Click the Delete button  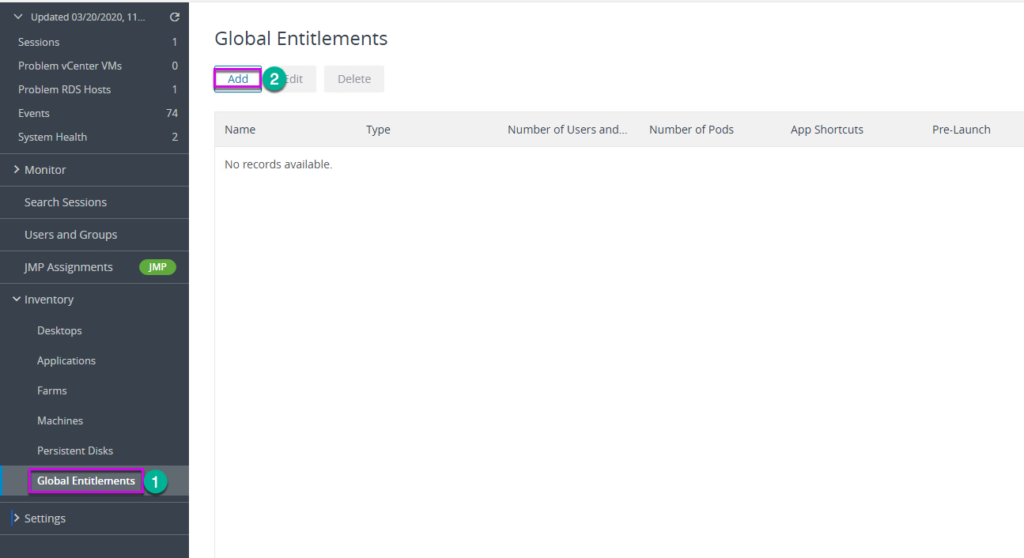pyautogui.click(x=354, y=79)
